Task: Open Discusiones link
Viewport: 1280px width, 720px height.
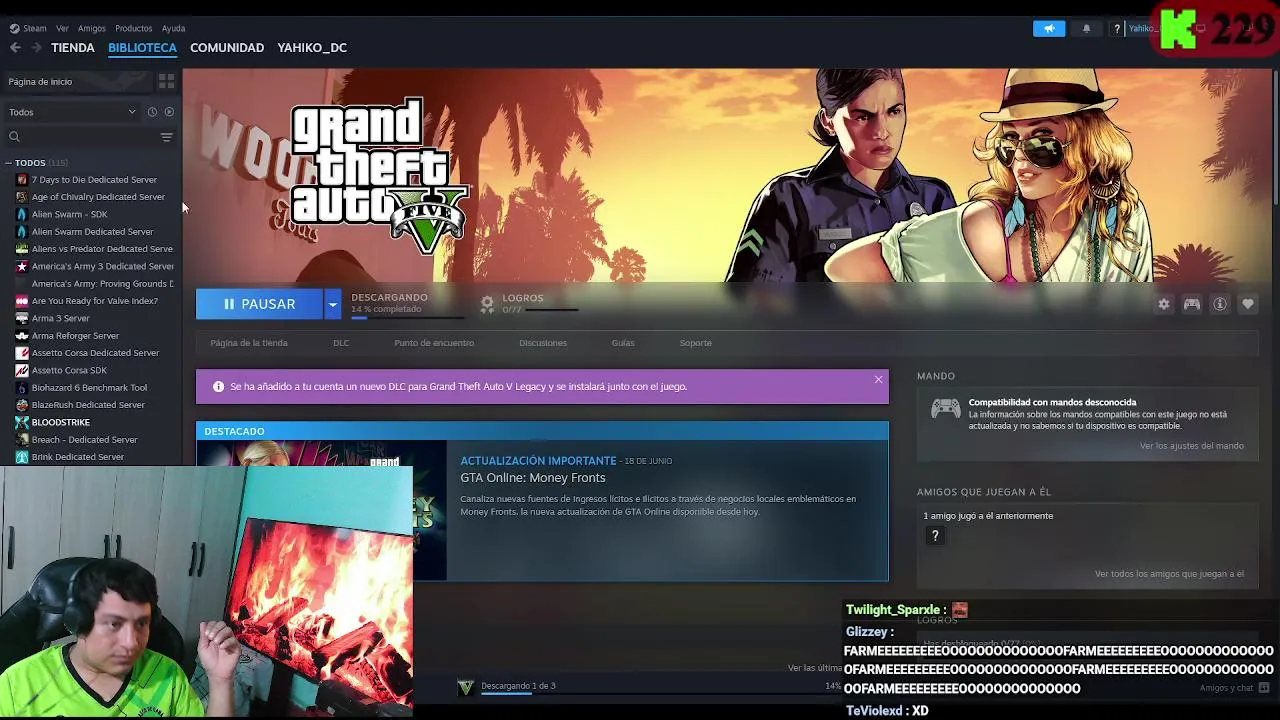Action: (x=543, y=343)
